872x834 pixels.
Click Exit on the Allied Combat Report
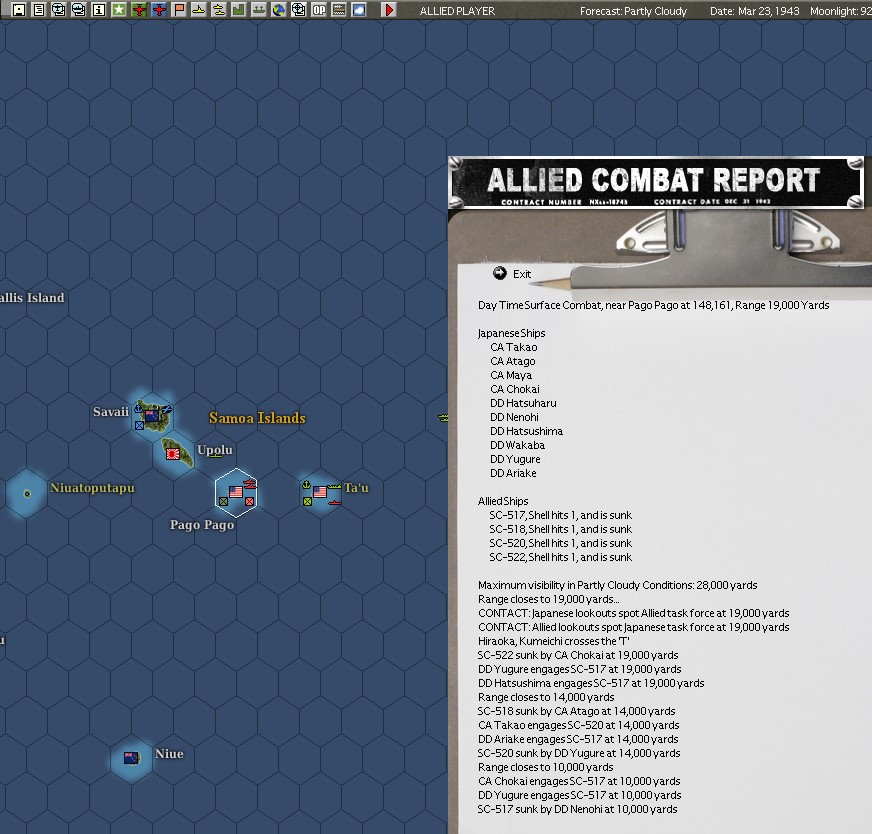tap(512, 274)
